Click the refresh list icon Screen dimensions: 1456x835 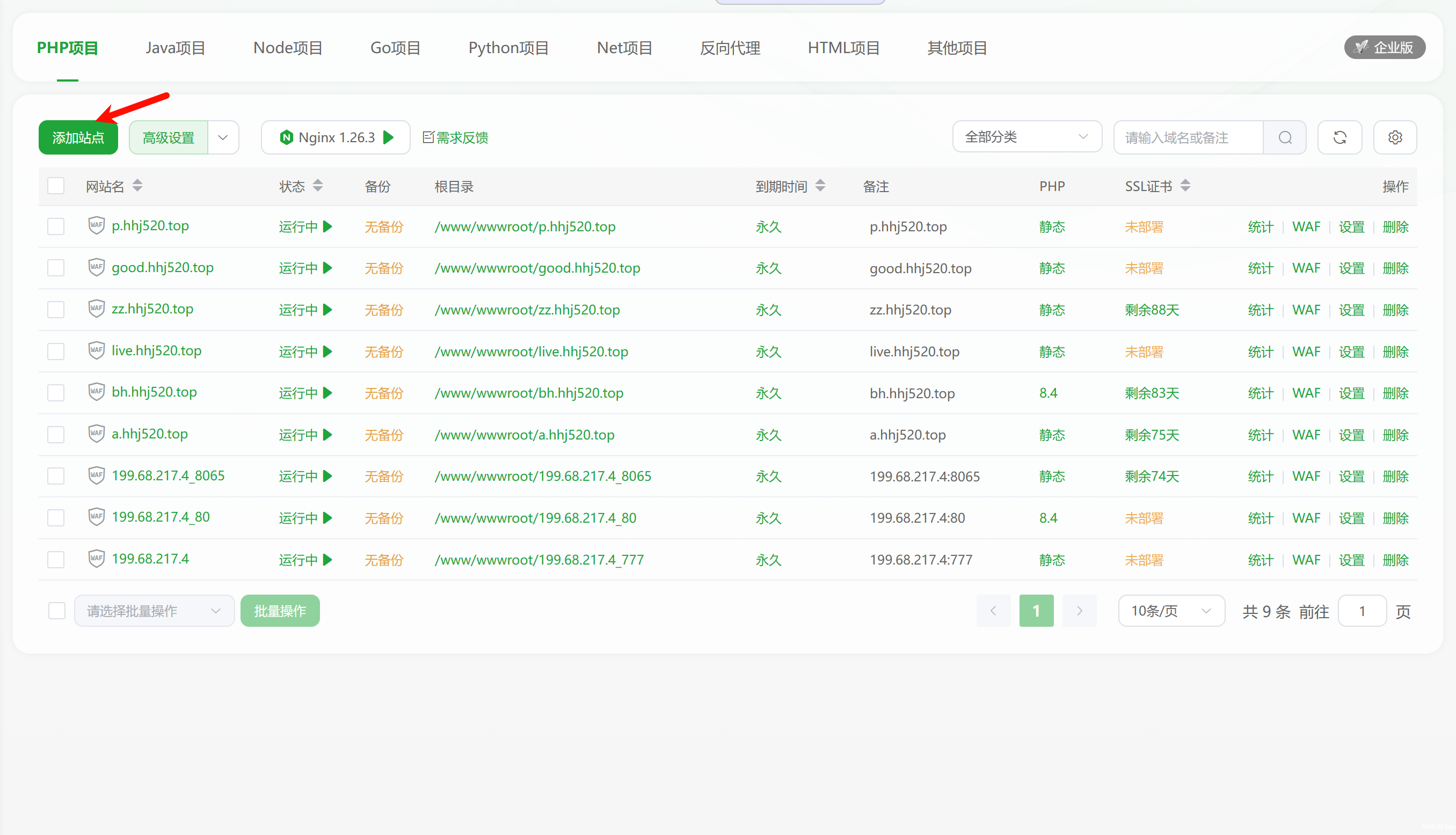[1339, 137]
